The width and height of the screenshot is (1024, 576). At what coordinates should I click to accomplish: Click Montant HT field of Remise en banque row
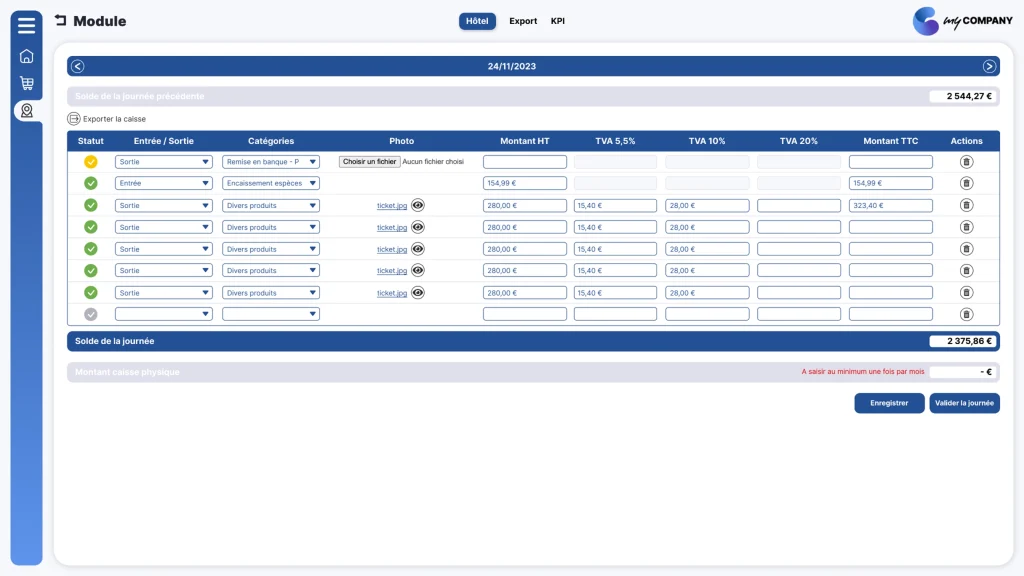[x=524, y=161]
